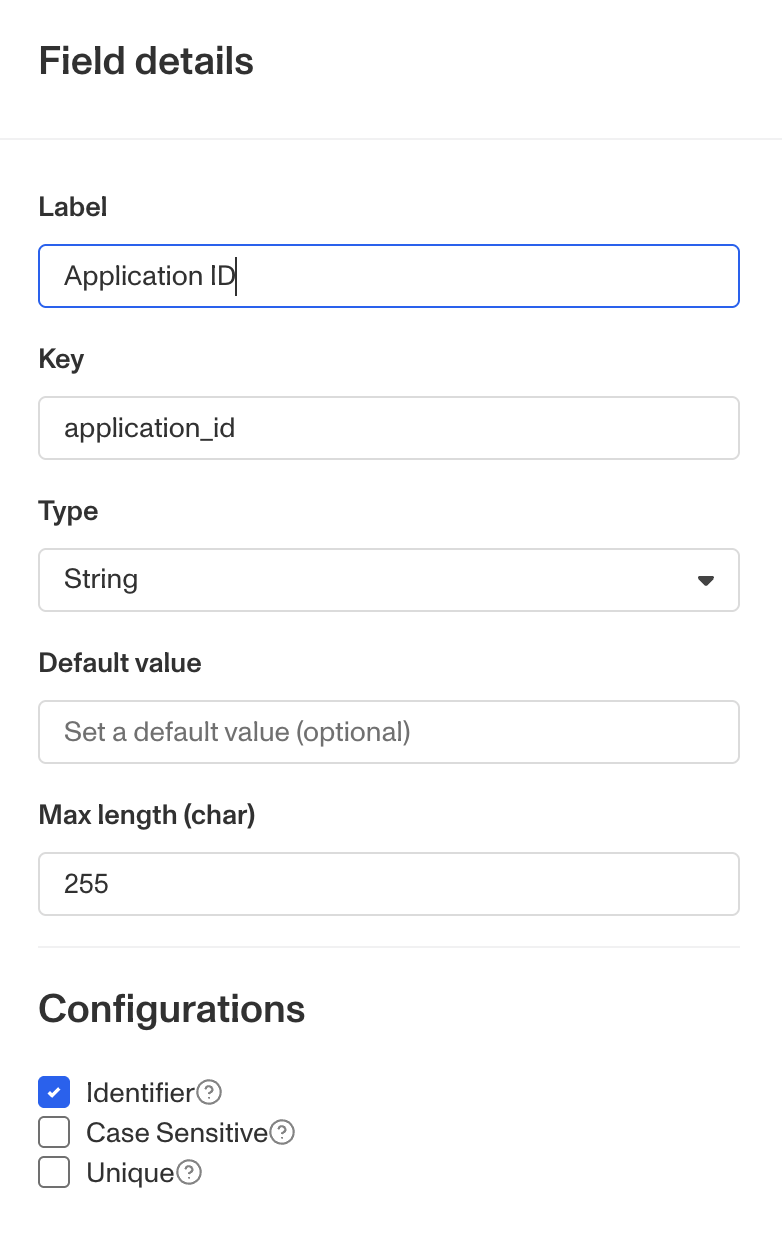
Task: Click the Identifier option text
Action: [140, 1092]
